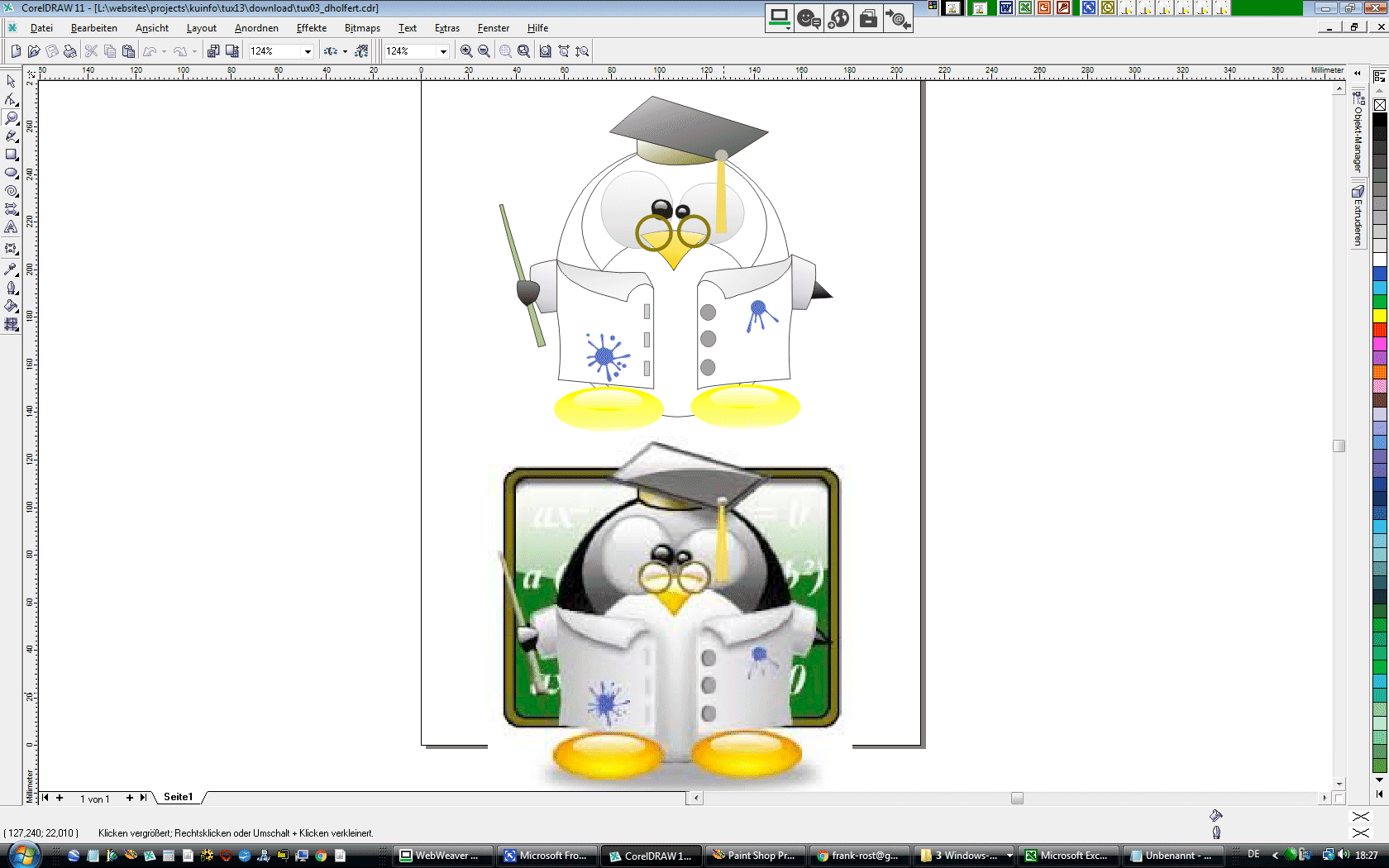Pick the yellow swatch in color palette
The height and width of the screenshot is (868, 1389).
pos(1380,316)
